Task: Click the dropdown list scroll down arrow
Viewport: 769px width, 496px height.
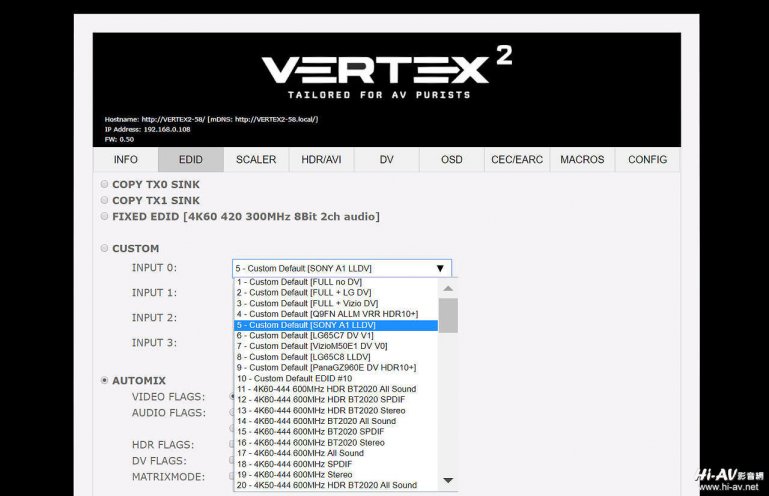Action: pyautogui.click(x=448, y=481)
